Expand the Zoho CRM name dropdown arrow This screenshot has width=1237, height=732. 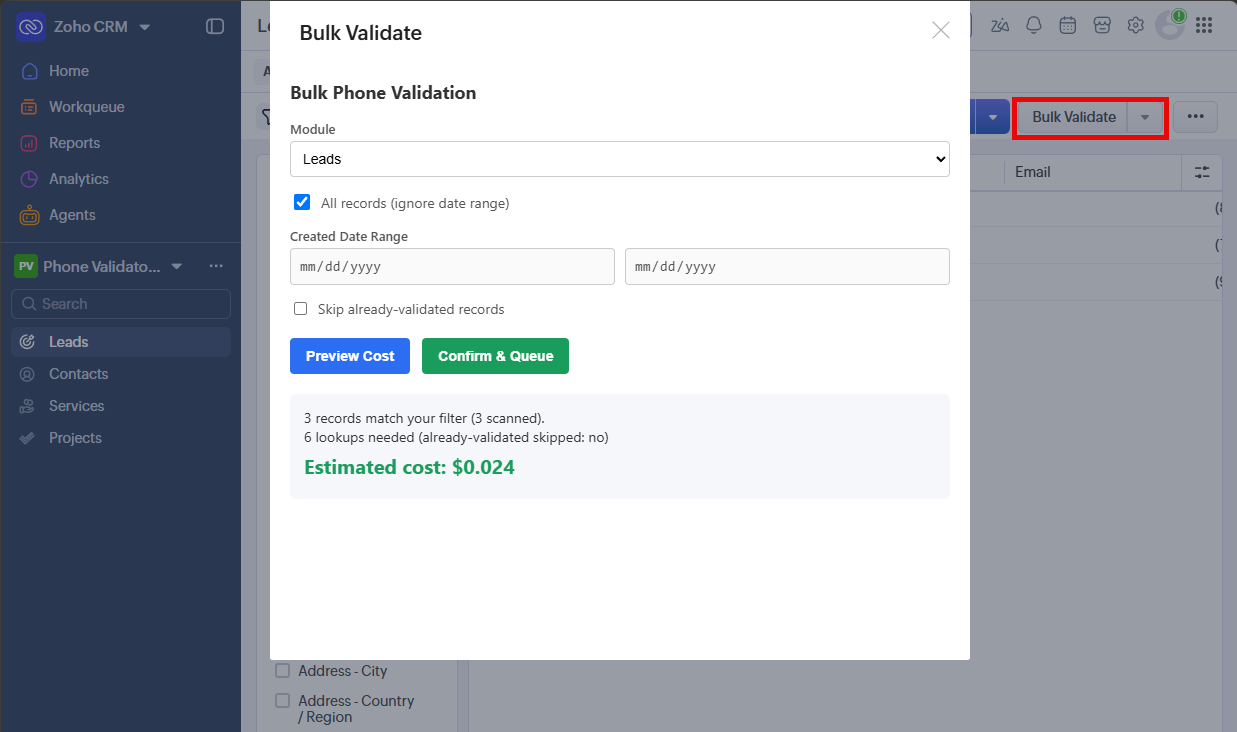click(x=145, y=27)
